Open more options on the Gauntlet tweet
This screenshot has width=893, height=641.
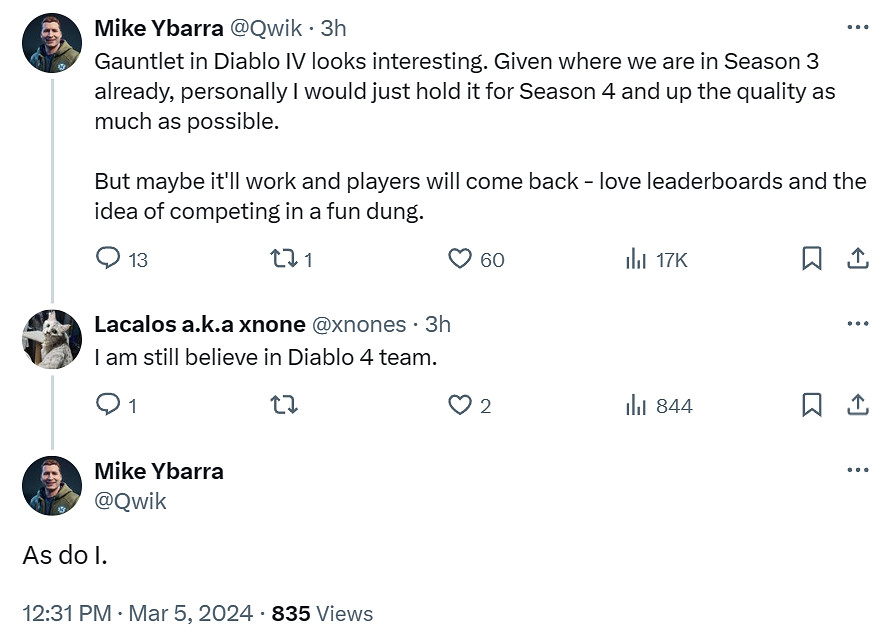coord(857,26)
